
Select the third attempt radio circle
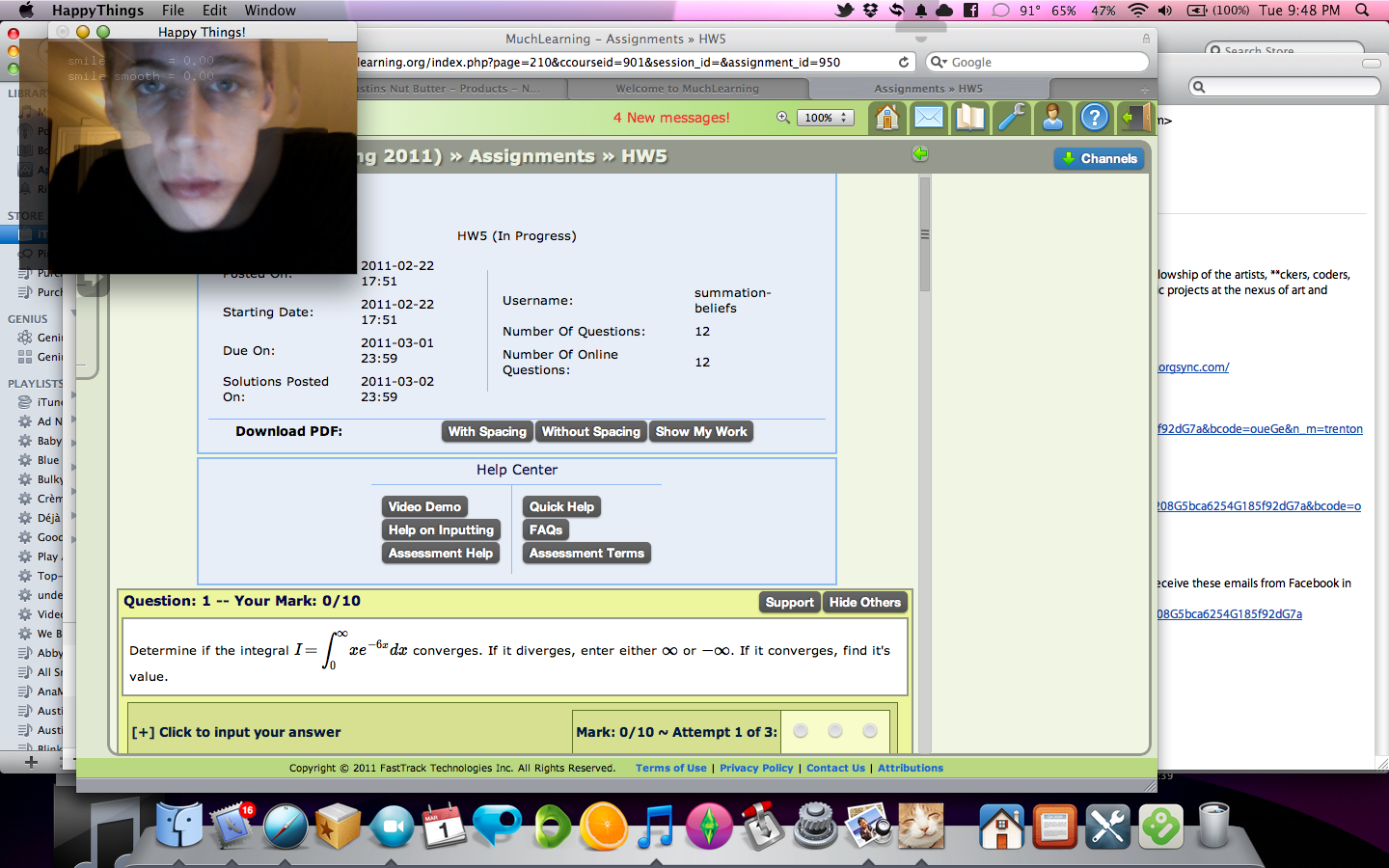(870, 731)
